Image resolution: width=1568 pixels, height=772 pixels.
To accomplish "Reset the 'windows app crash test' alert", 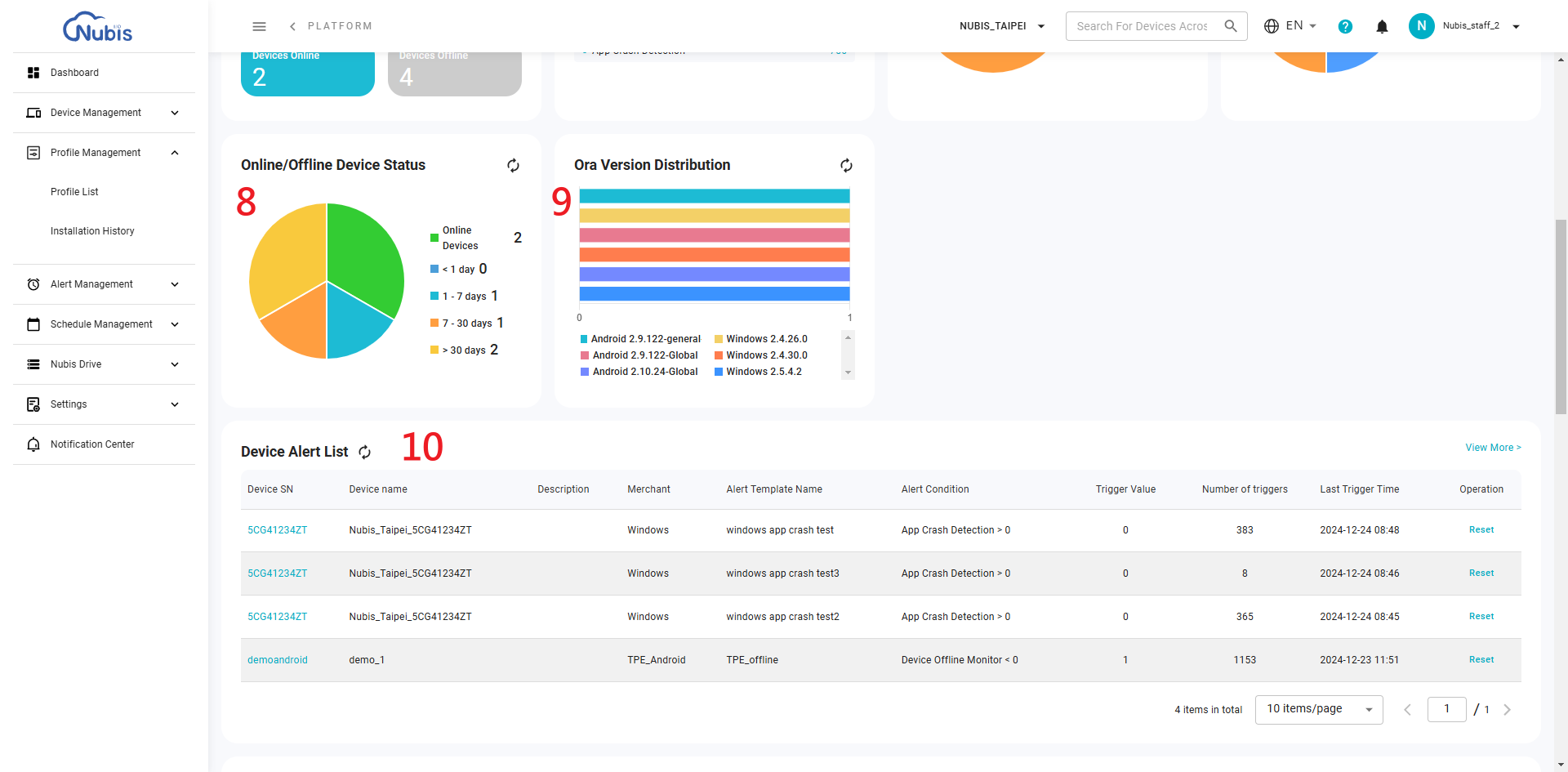I will 1481,530.
